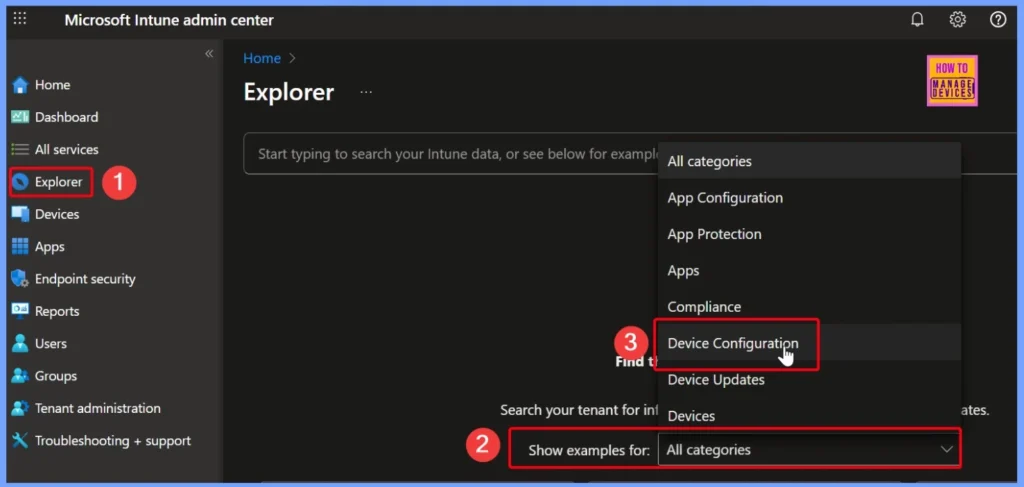Viewport: 1024px width, 487px height.
Task: Click the Home breadcrumb link
Action: (x=262, y=58)
